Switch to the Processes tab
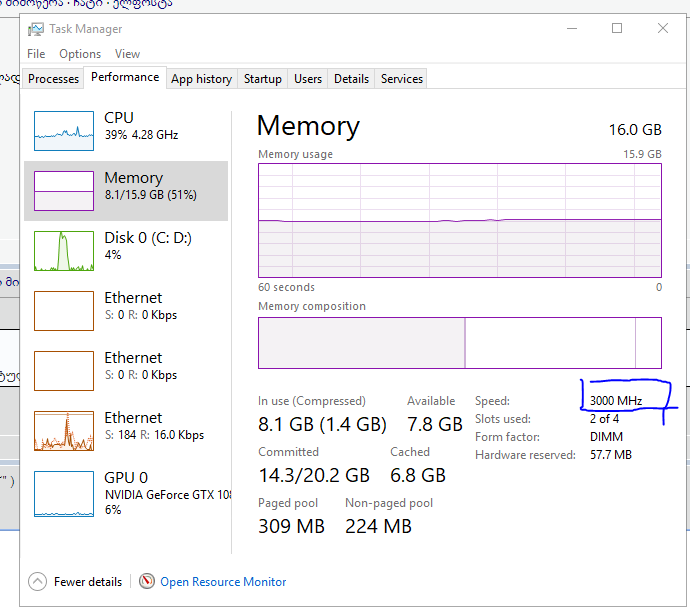690x610 pixels. pos(53,79)
